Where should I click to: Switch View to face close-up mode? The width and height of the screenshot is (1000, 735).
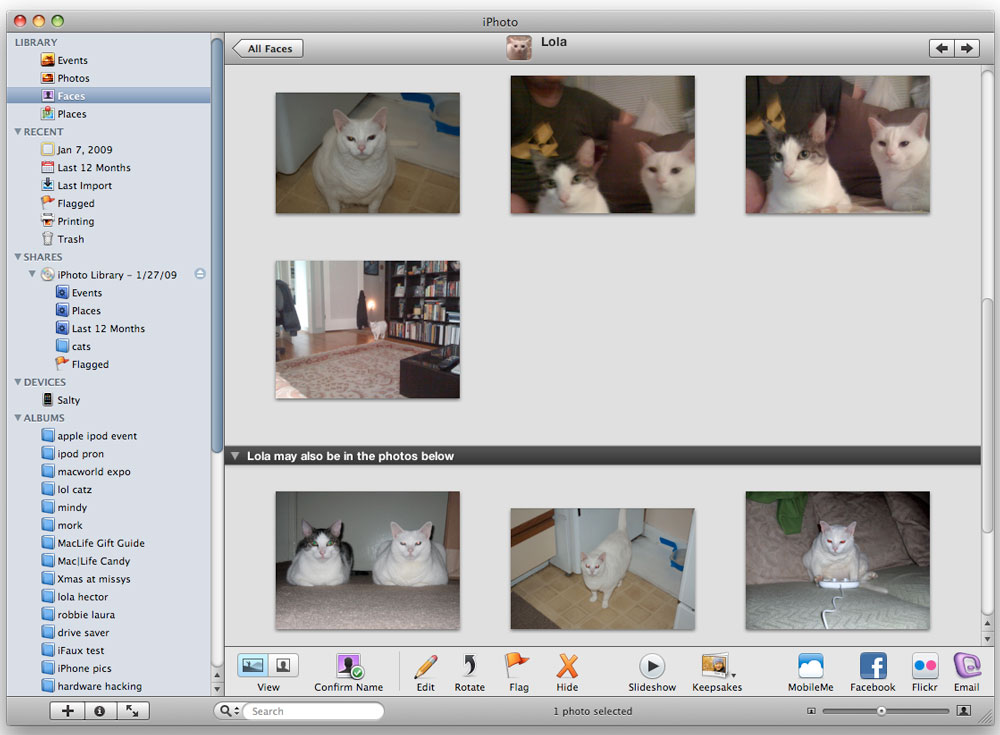283,664
